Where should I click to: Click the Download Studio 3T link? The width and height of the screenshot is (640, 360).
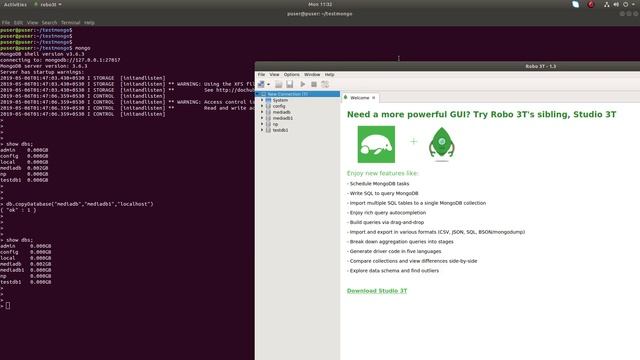click(x=377, y=291)
